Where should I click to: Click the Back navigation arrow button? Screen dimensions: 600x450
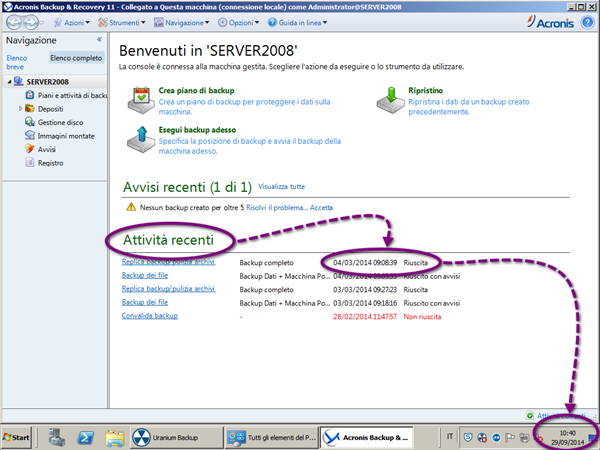14,23
